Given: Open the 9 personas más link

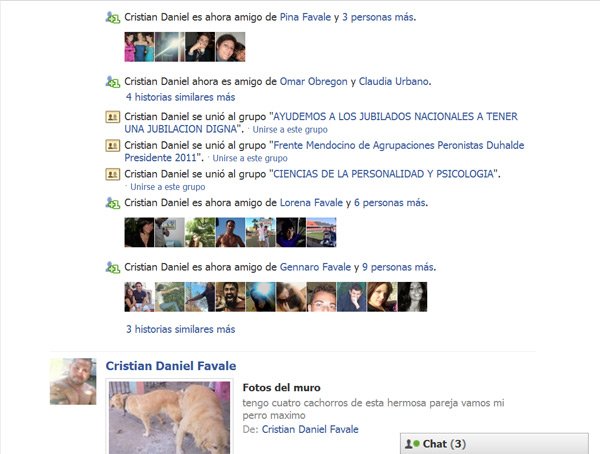Looking at the screenshot, I should click(398, 267).
